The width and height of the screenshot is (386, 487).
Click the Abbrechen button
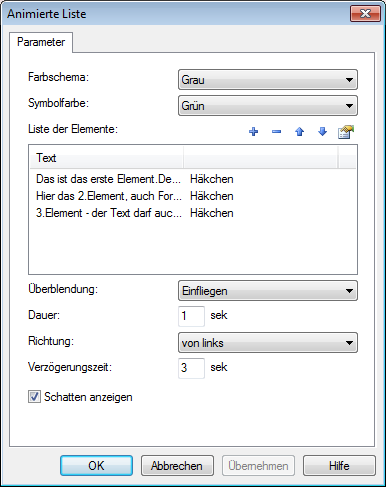coord(177,465)
